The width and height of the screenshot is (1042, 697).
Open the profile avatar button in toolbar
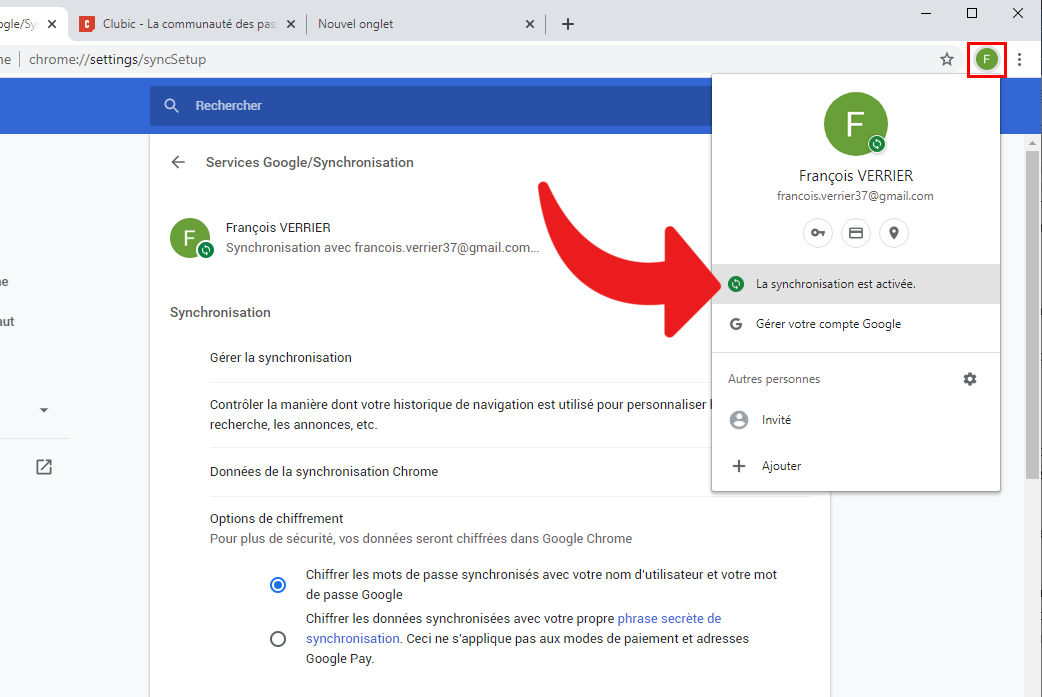pyautogui.click(x=986, y=60)
